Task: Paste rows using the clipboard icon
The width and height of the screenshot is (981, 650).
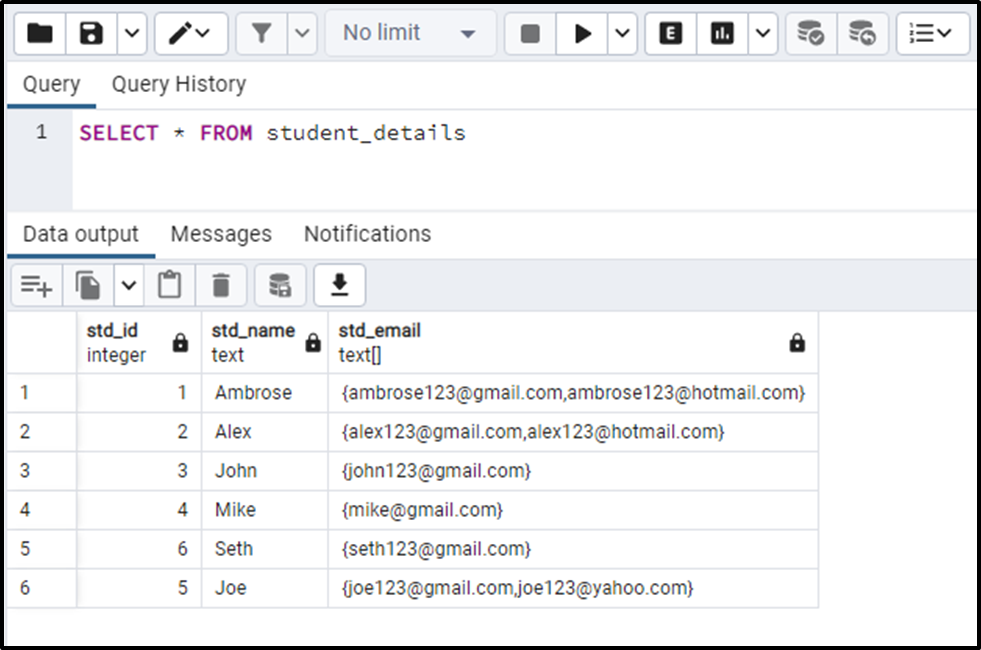Action: point(170,285)
